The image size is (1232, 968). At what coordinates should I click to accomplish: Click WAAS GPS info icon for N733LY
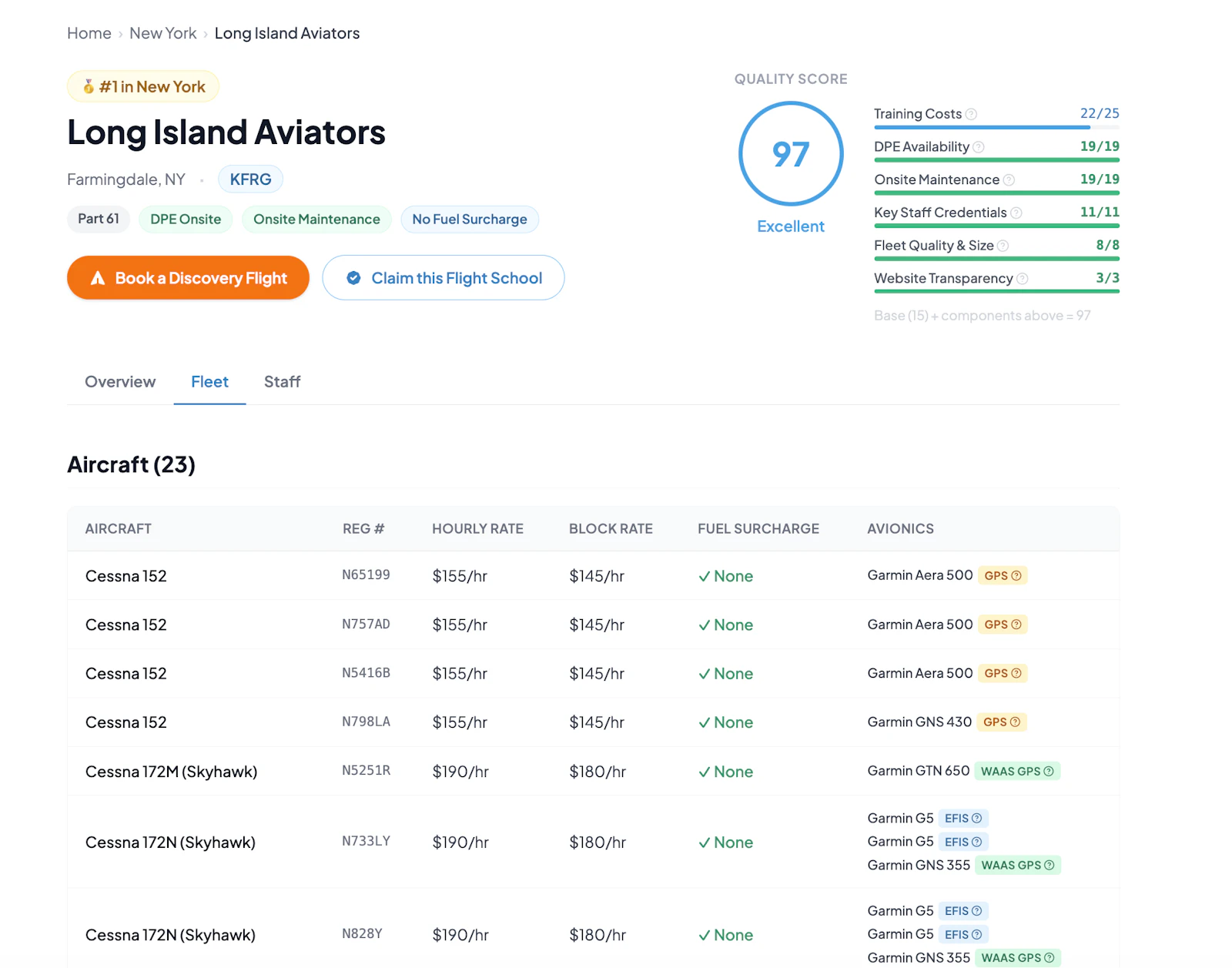pyautogui.click(x=1049, y=866)
